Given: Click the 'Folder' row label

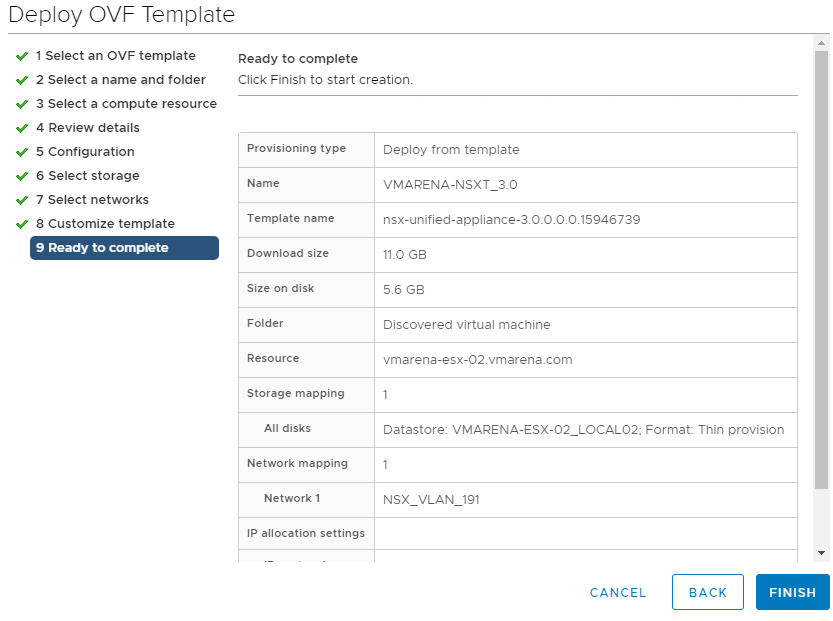Looking at the screenshot, I should (265, 324).
